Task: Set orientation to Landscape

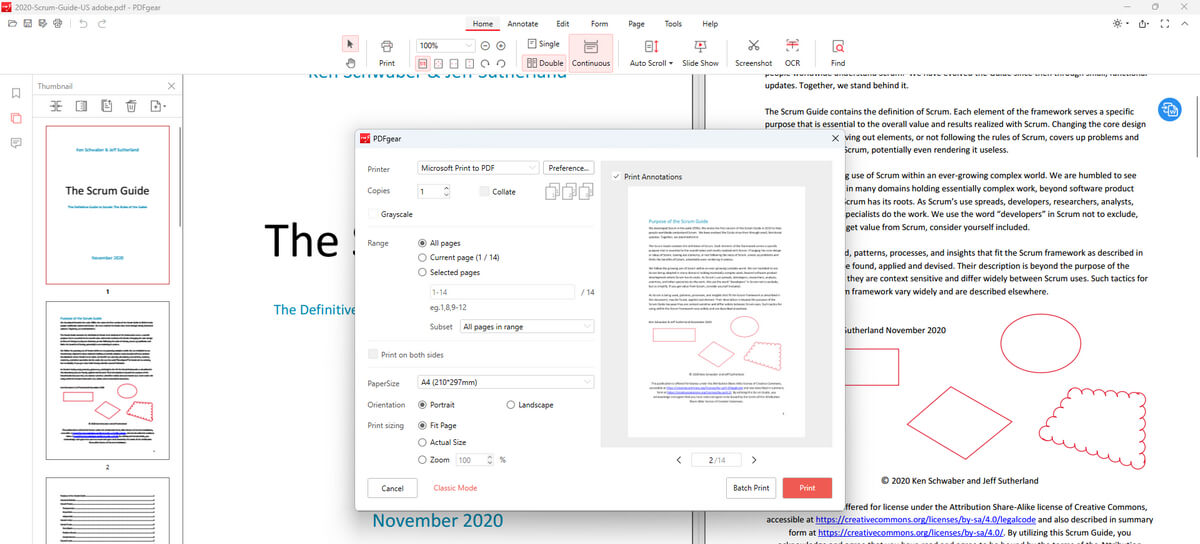Action: (x=512, y=405)
